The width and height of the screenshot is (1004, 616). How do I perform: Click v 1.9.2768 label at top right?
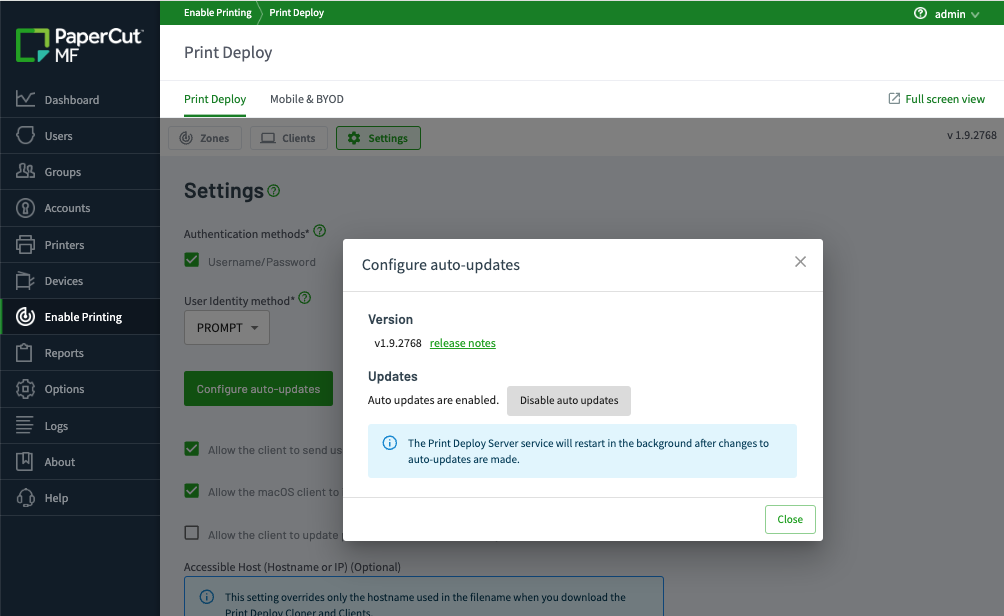pyautogui.click(x=971, y=135)
